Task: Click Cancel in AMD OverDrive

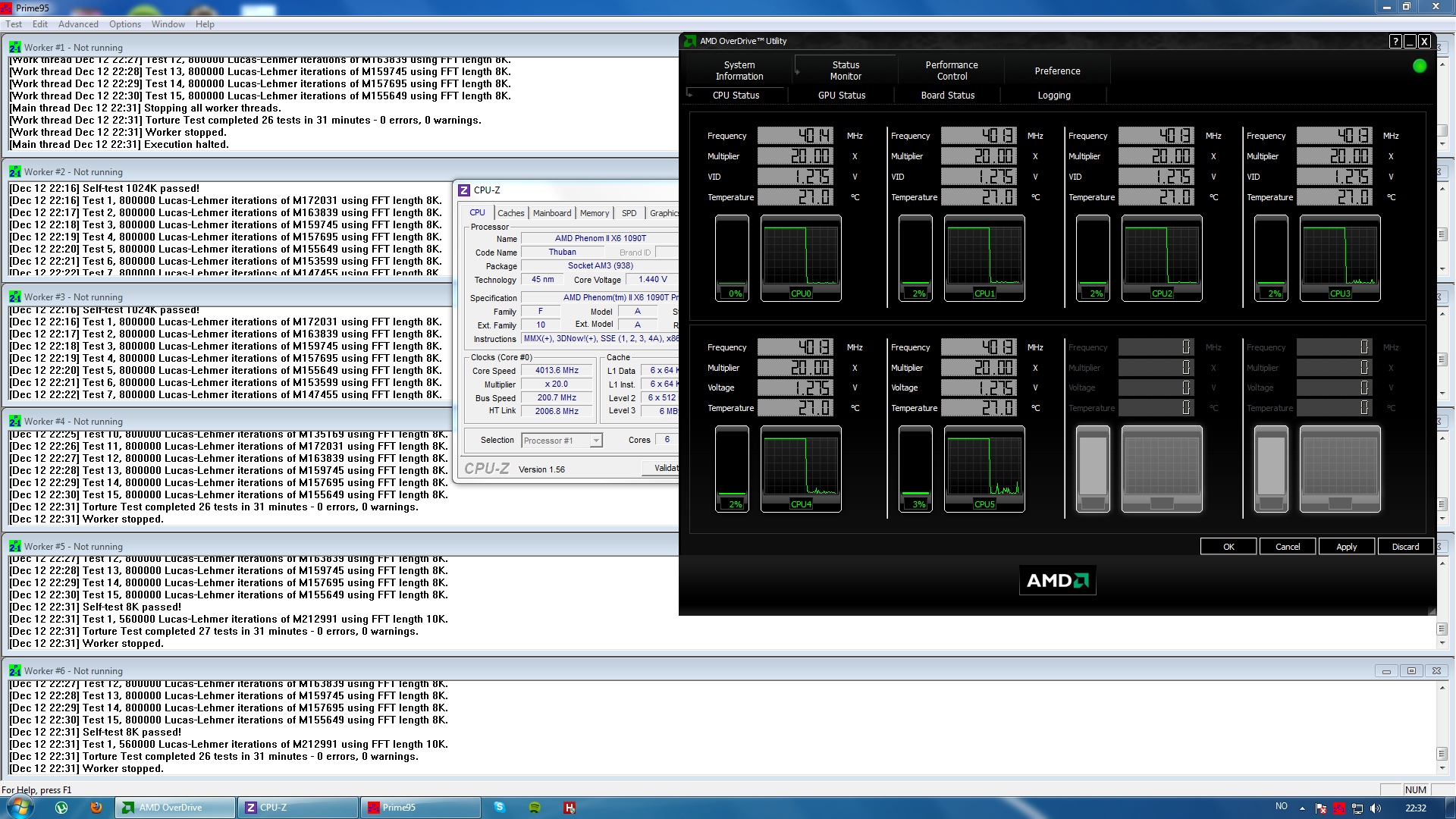Action: (x=1288, y=547)
